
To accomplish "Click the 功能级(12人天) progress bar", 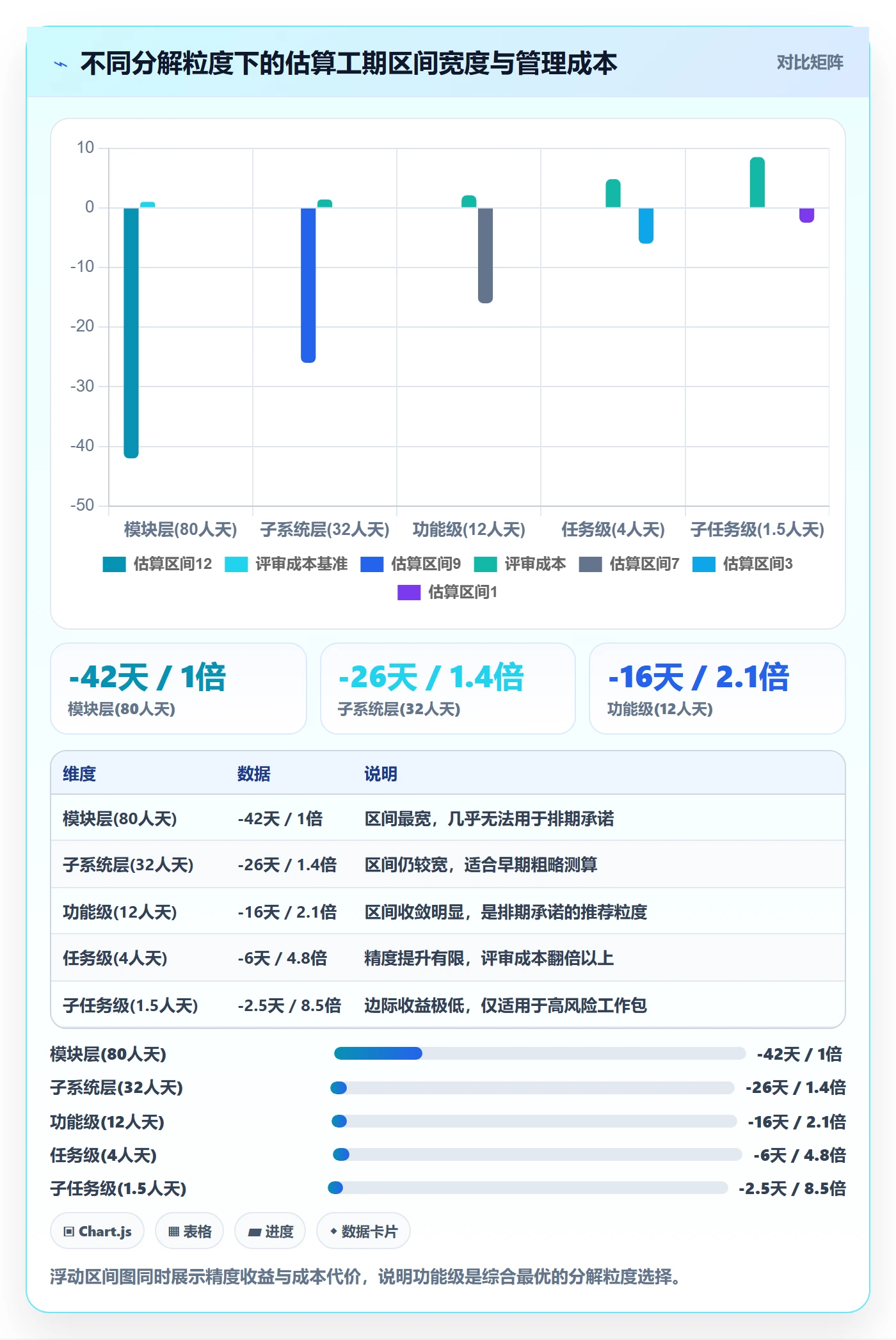I will pos(534,1121).
